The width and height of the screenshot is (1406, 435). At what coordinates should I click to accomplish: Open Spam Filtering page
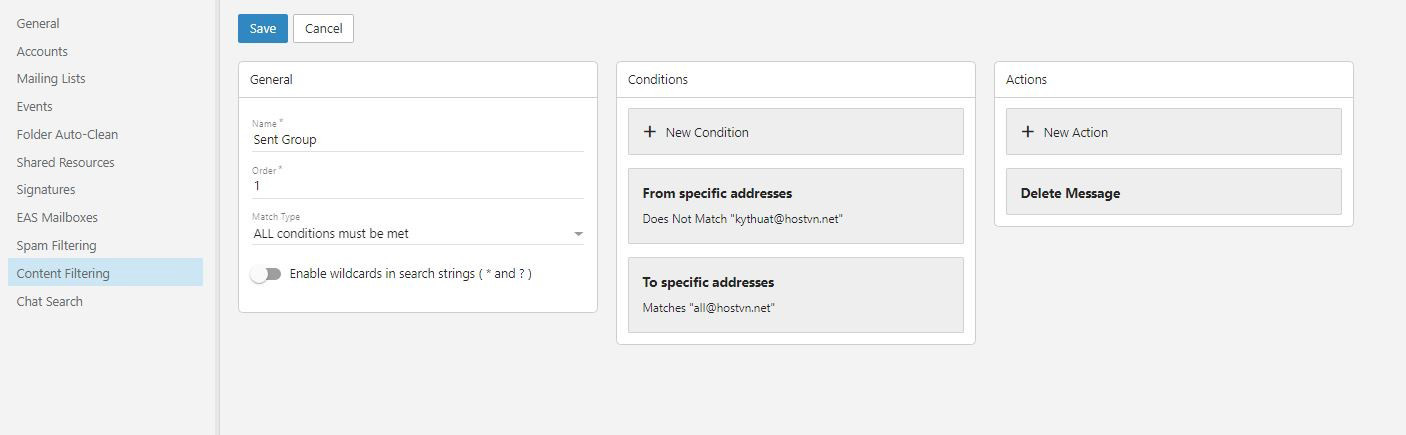click(x=56, y=245)
